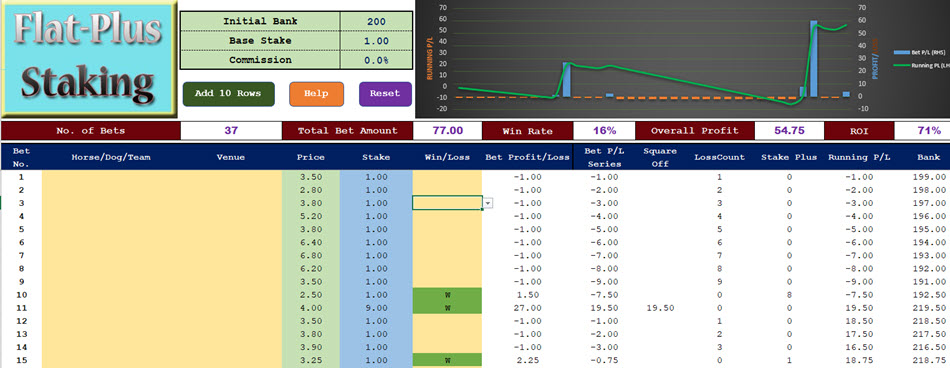Viewport: 950px width, 368px height.
Task: Click the Bank value 199.00 of bet 1
Action: (928, 177)
